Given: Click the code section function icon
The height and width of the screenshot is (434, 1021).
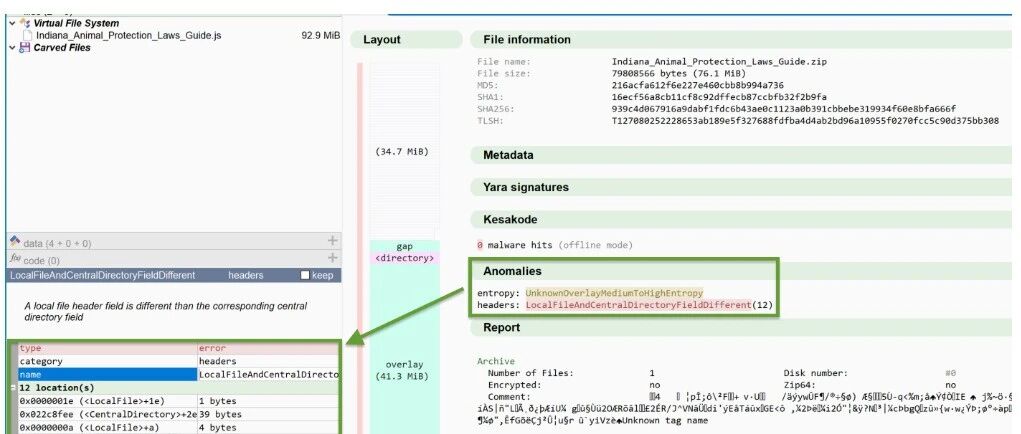Looking at the screenshot, I should tap(16, 259).
